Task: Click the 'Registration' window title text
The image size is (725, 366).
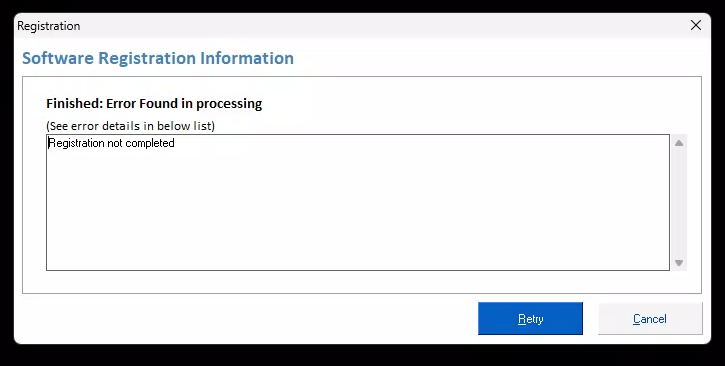Action: (49, 26)
